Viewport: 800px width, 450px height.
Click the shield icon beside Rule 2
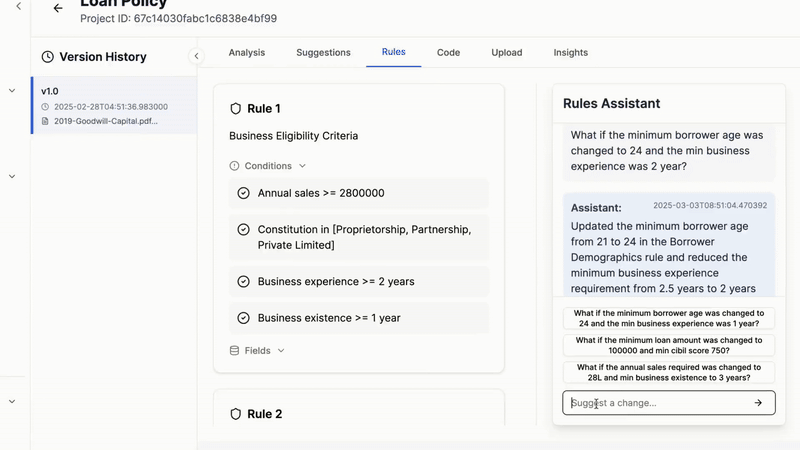tap(236, 414)
